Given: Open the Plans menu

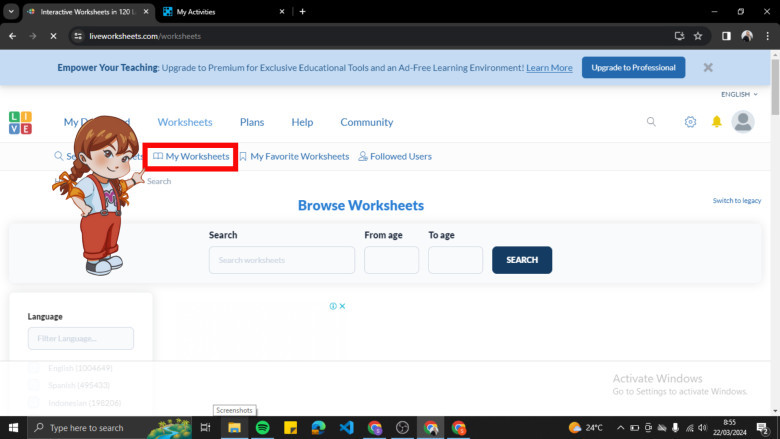Looking at the screenshot, I should [x=252, y=122].
